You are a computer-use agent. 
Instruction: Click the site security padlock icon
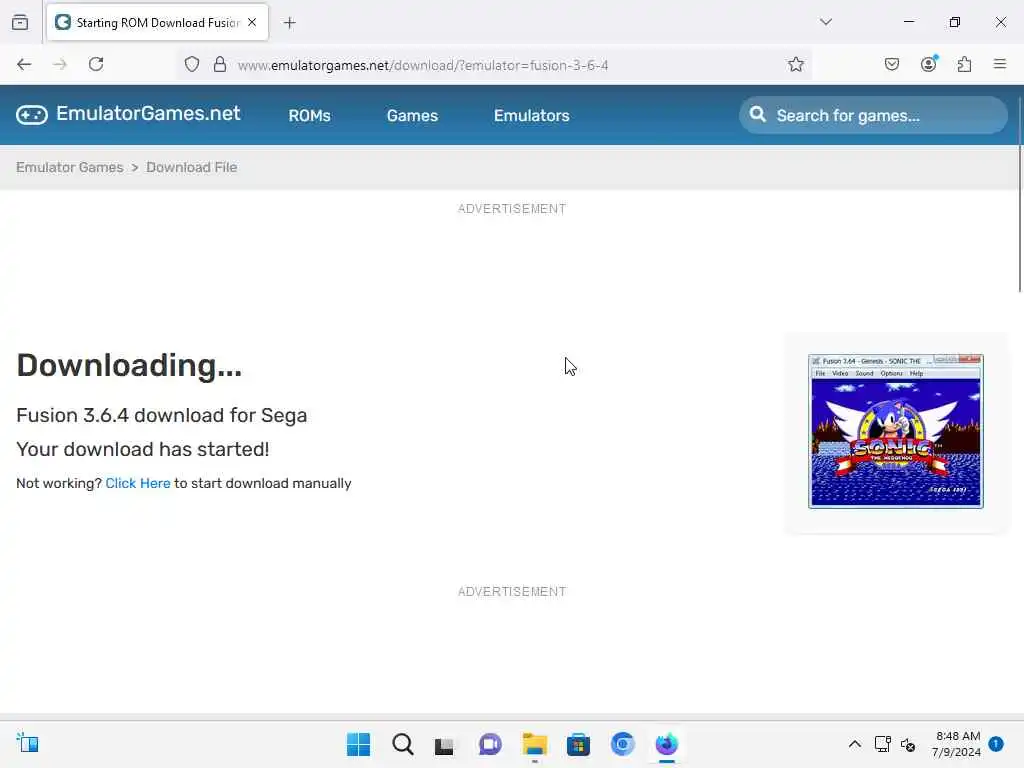point(220,64)
